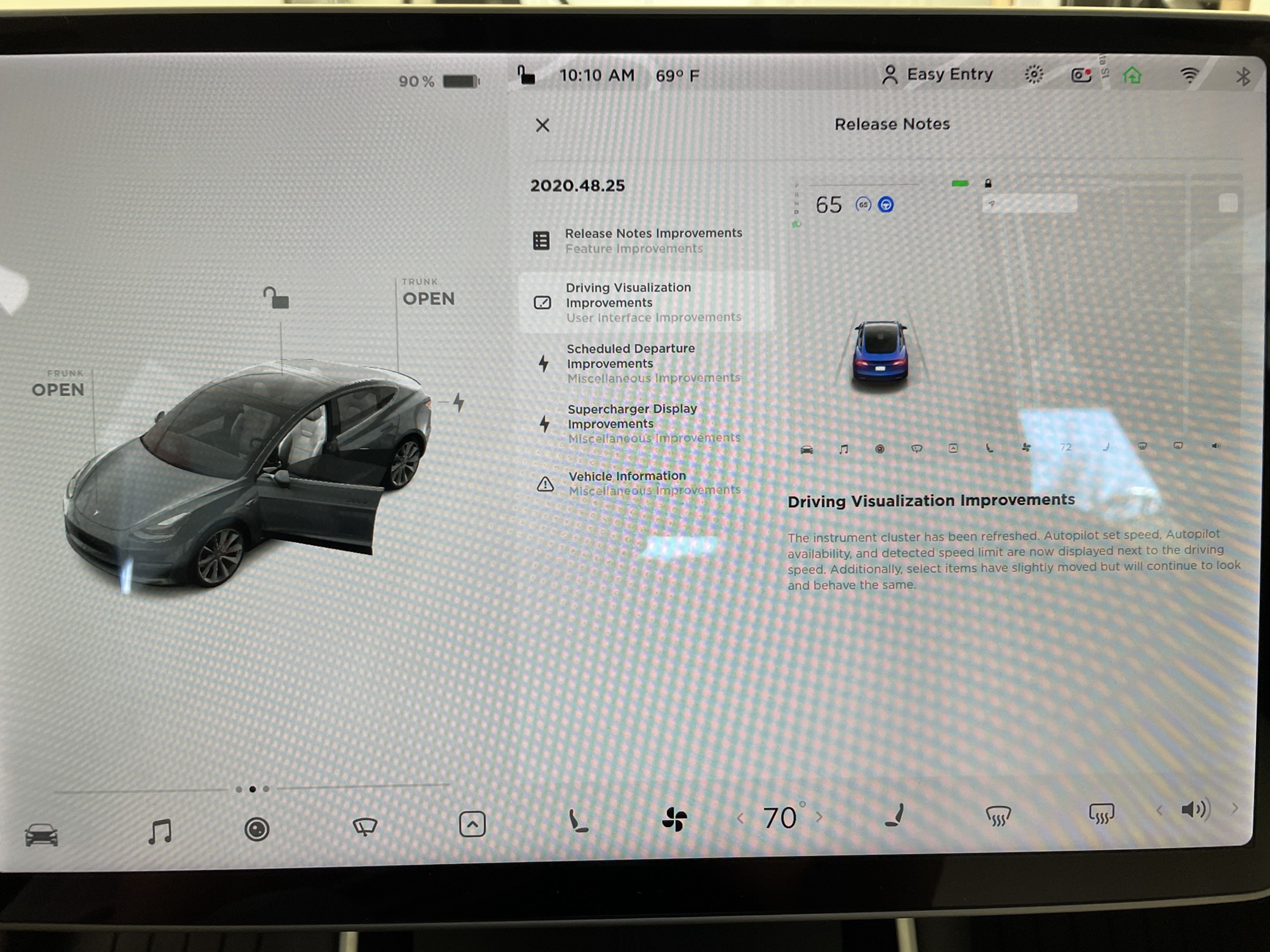Screen dimensions: 1270x952
Task: Tap the driving visualization preview image
Action: [1015, 317]
